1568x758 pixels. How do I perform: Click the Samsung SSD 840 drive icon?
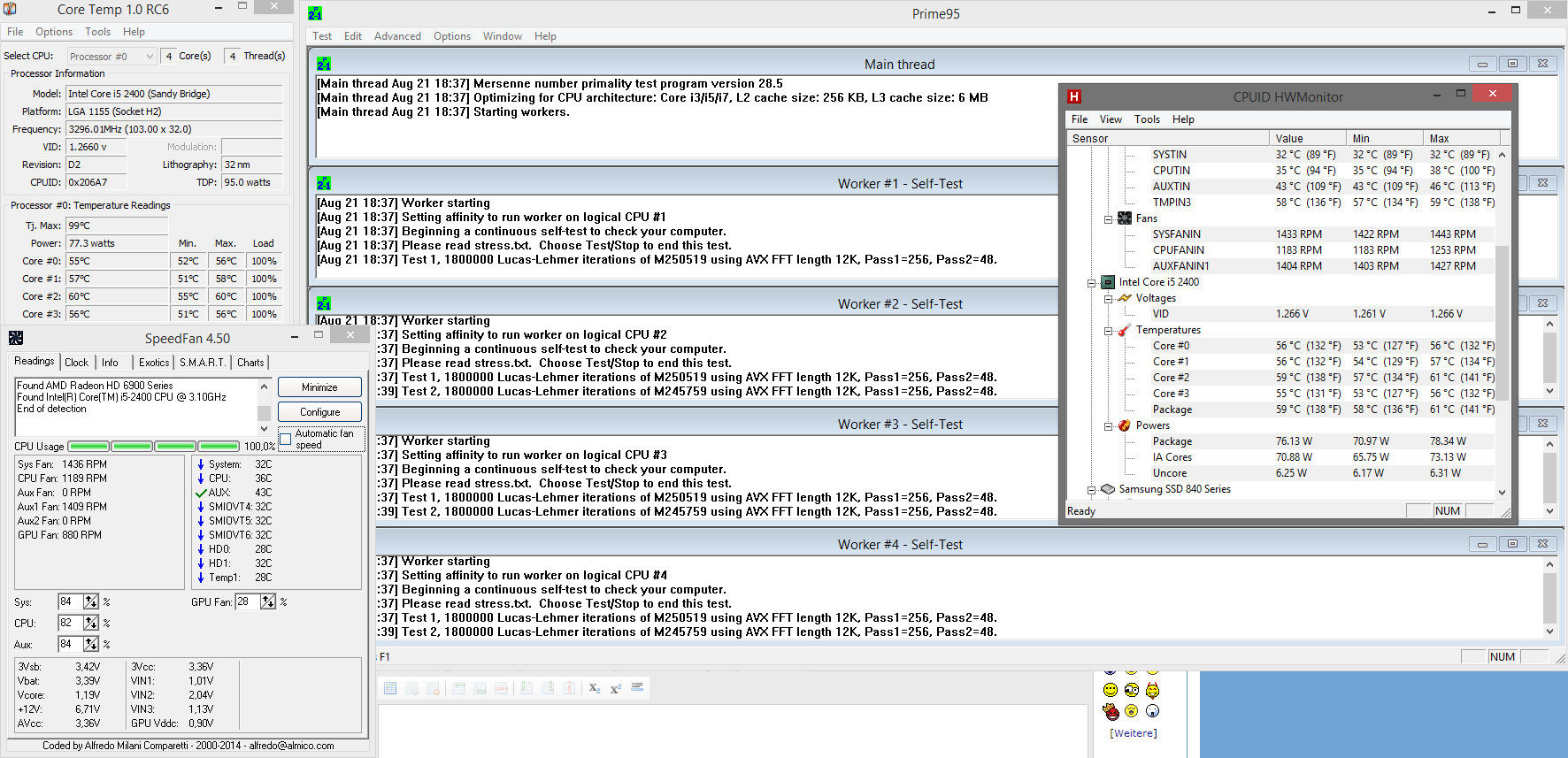pos(1108,488)
